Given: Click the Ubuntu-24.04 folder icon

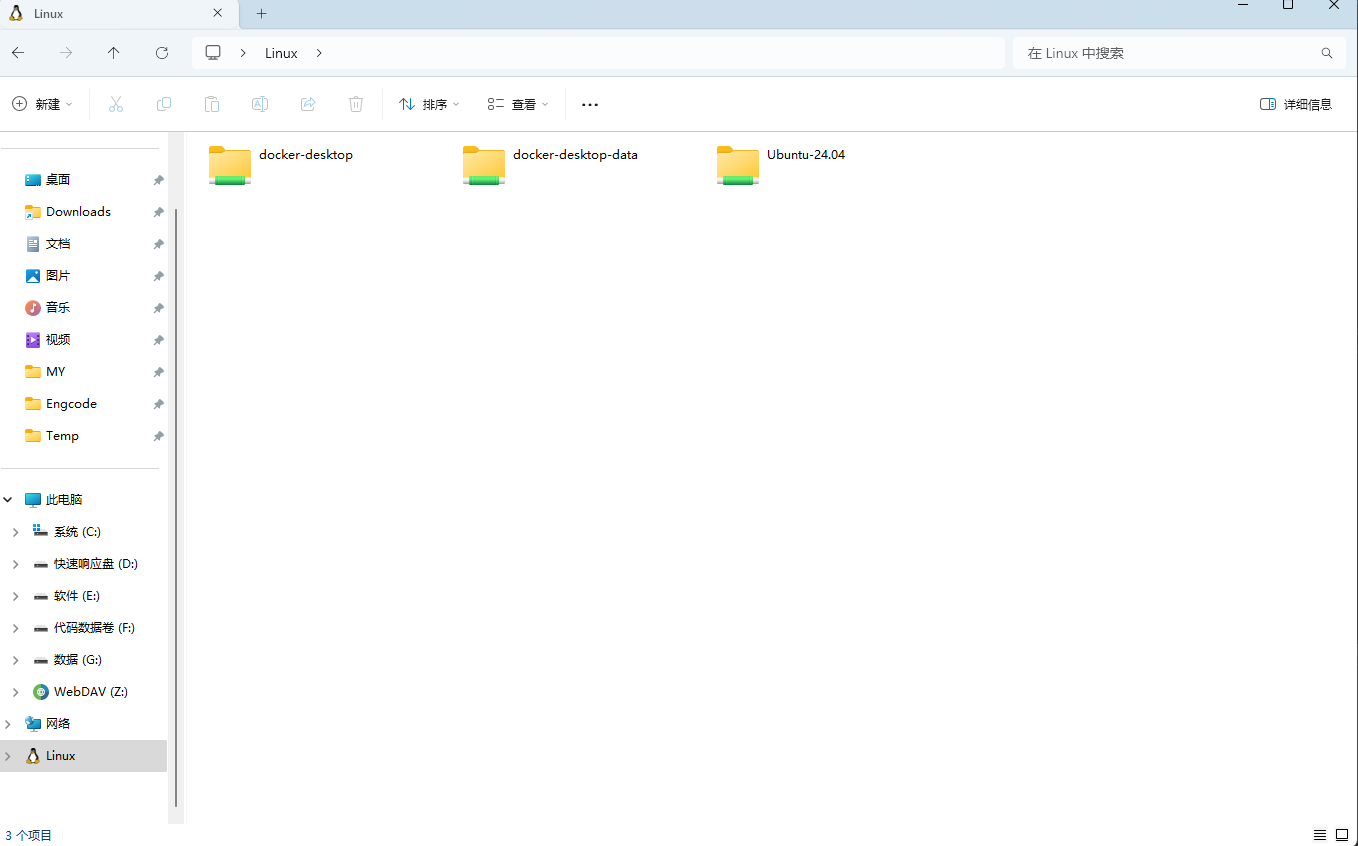Looking at the screenshot, I should point(738,165).
